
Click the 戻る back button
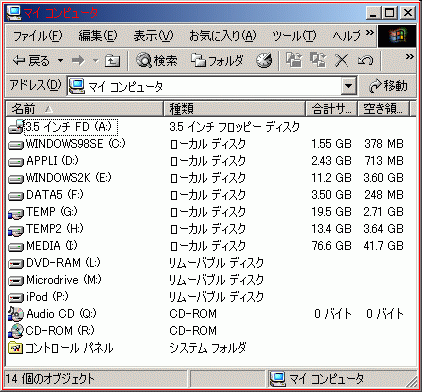pos(31,61)
